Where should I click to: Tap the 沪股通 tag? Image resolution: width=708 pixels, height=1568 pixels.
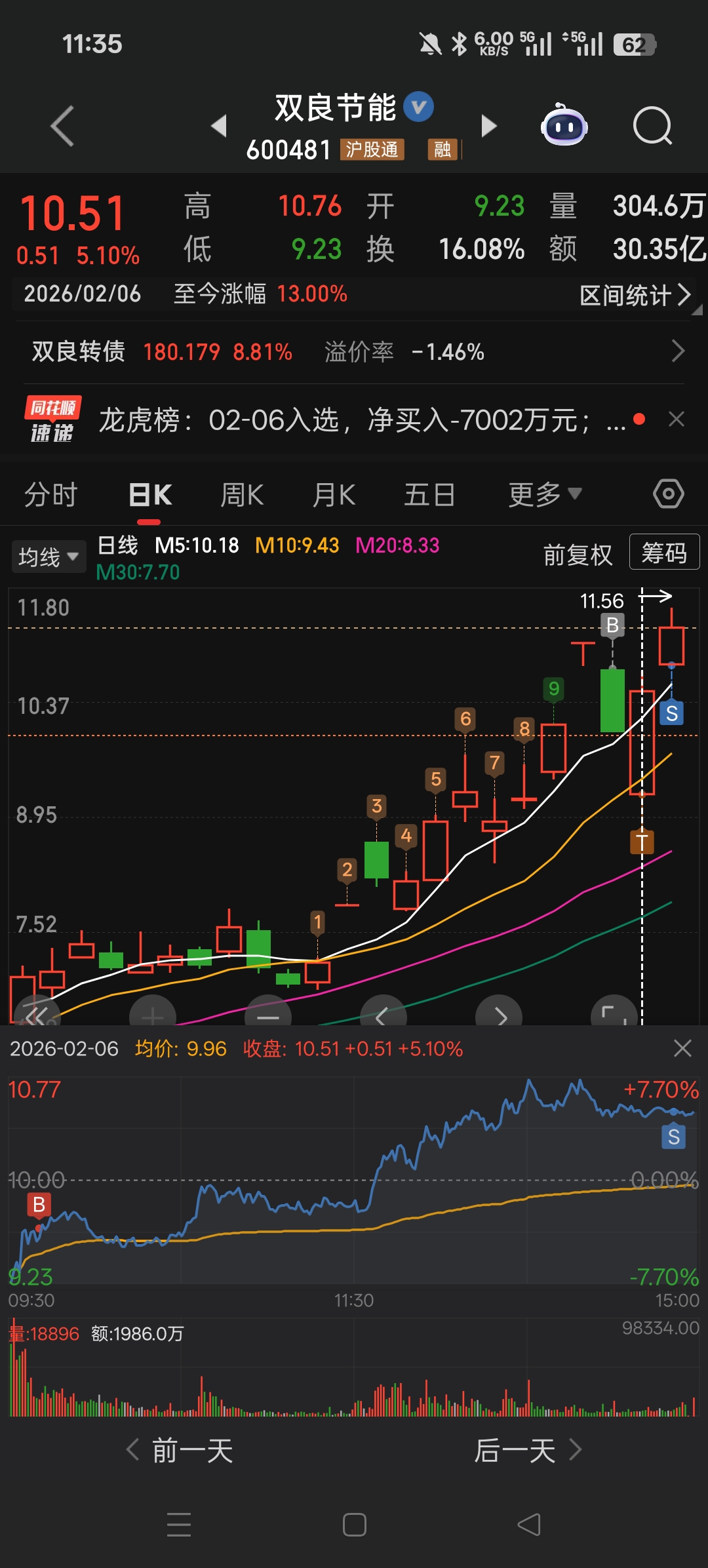(372, 149)
